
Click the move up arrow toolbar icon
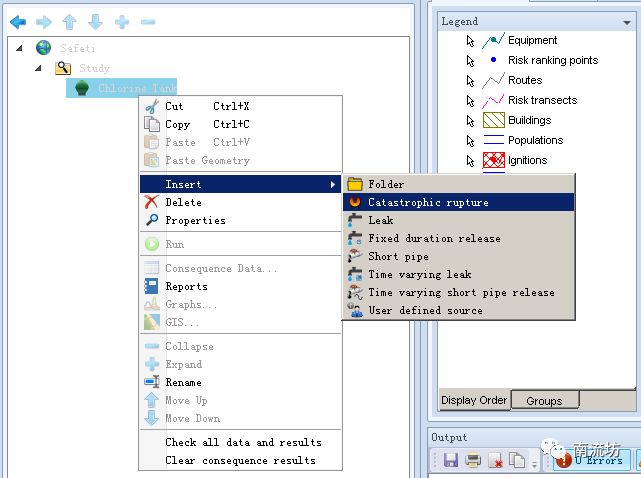(x=69, y=22)
